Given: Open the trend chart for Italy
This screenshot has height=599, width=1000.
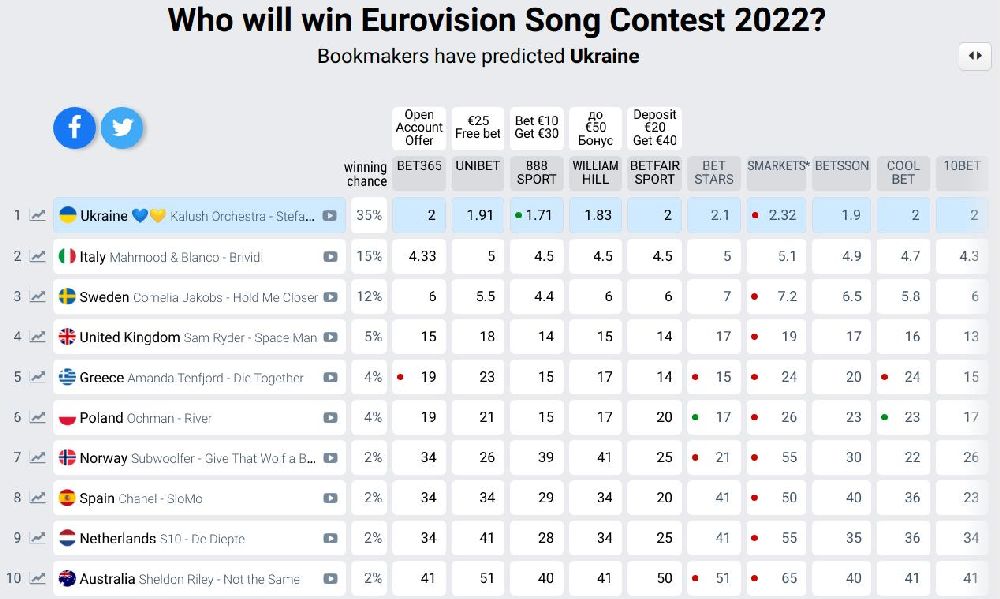Looking at the screenshot, I should [38, 256].
